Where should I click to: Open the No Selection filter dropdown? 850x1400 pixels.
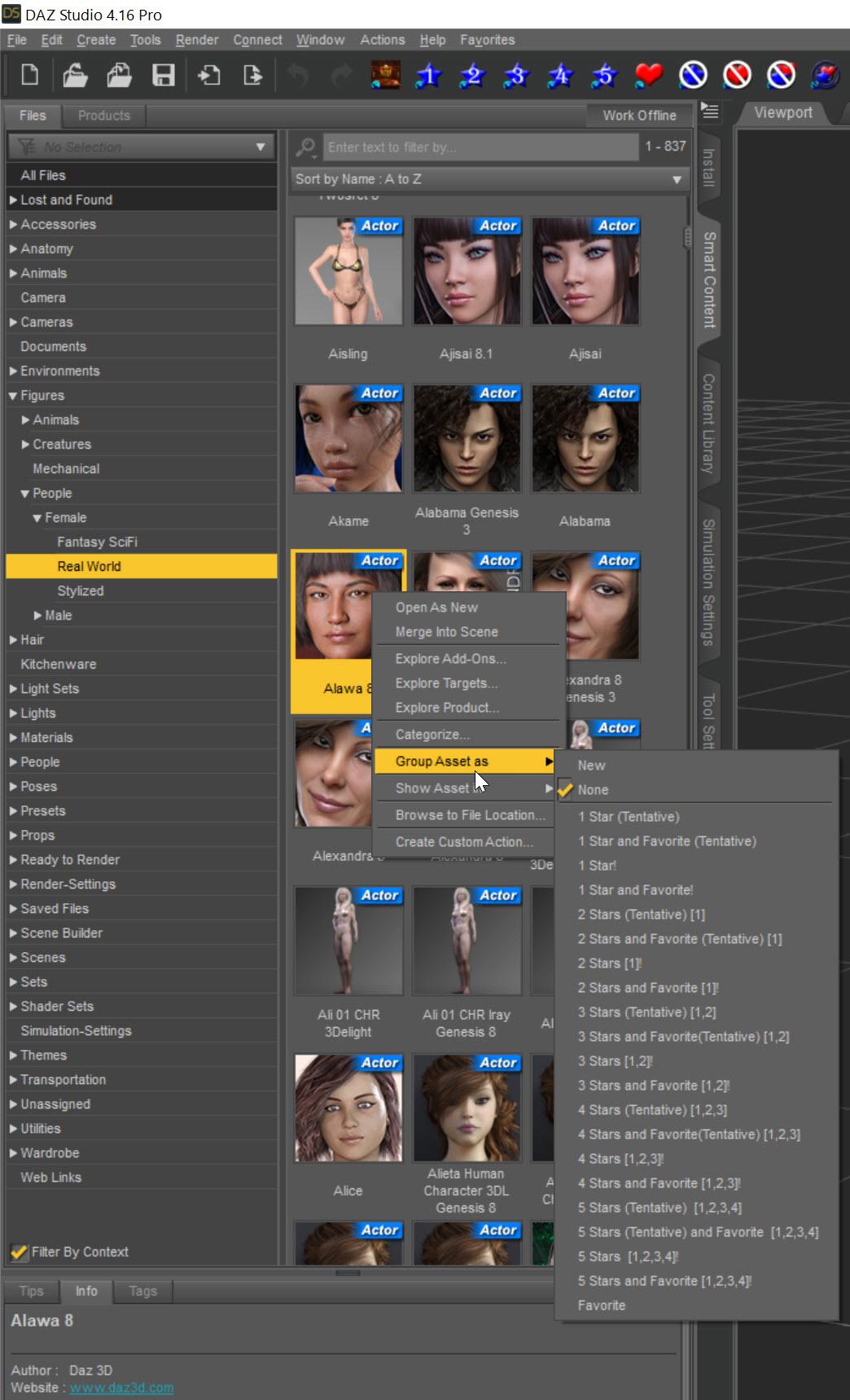(x=142, y=147)
